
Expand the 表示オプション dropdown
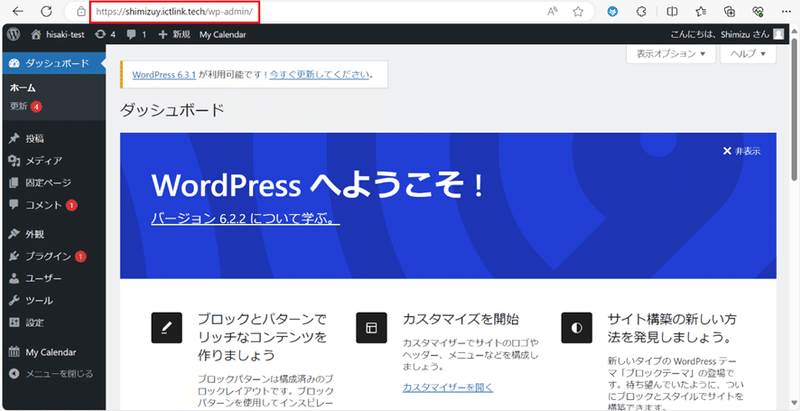671,54
